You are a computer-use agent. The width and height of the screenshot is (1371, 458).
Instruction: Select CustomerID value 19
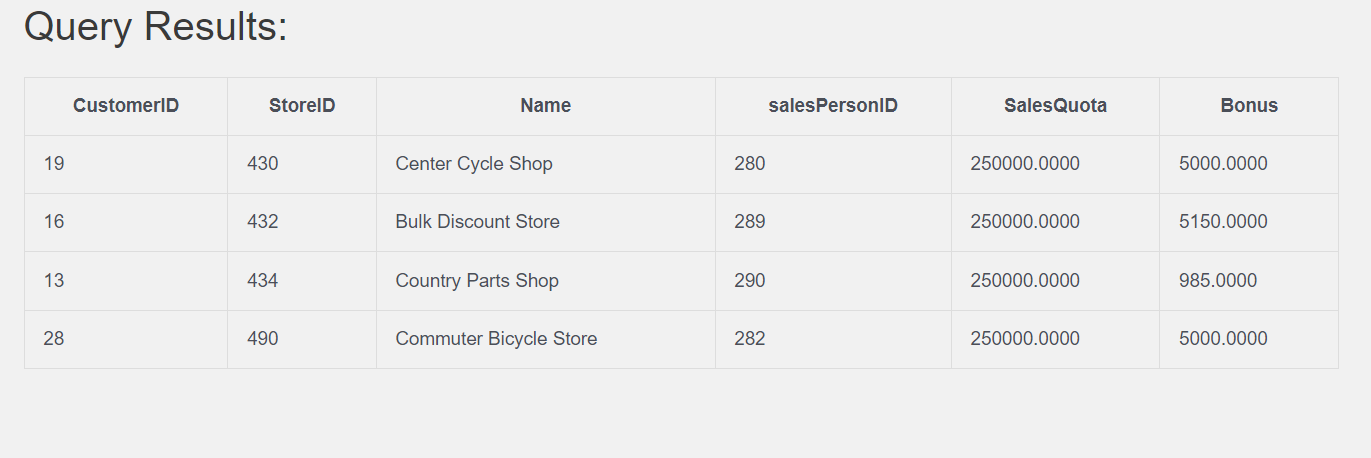click(x=54, y=164)
